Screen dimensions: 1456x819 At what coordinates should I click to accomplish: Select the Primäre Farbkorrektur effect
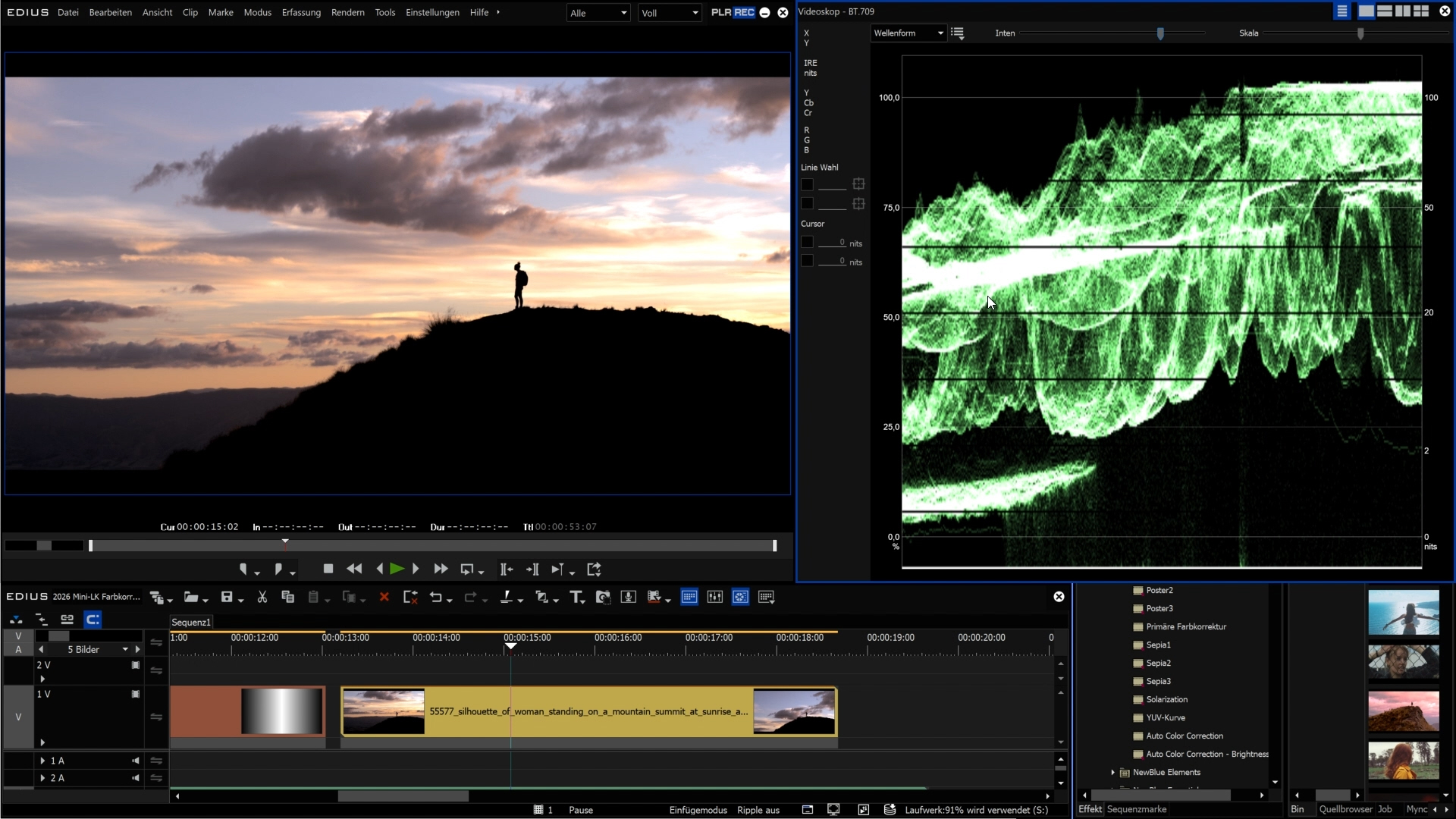click(x=1185, y=627)
